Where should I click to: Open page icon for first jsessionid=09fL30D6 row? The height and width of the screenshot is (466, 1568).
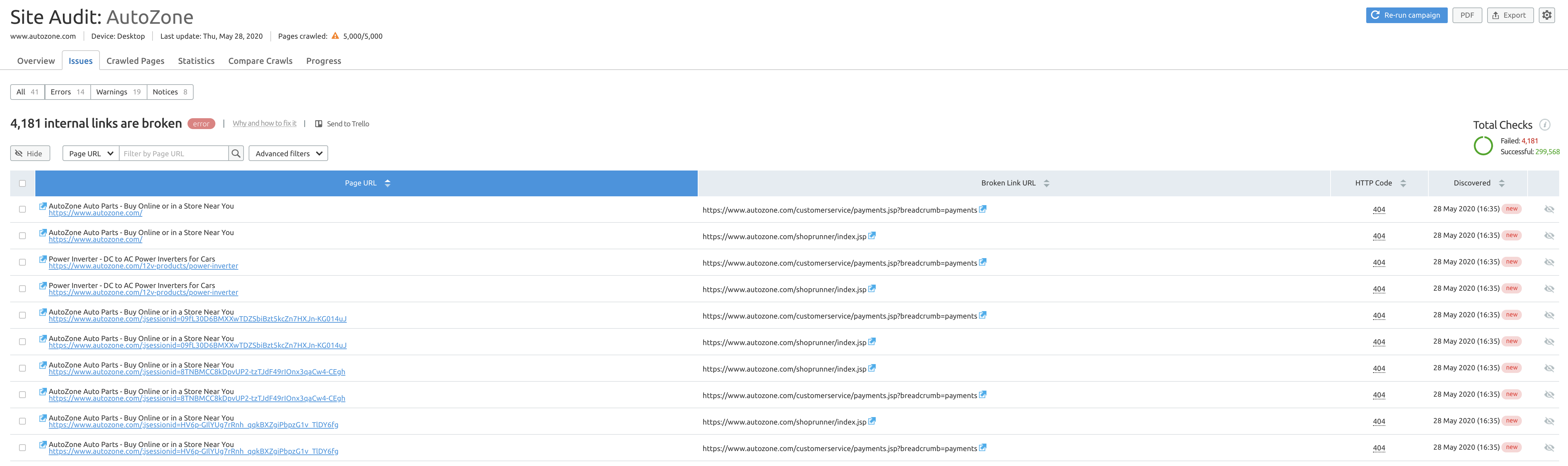43,312
